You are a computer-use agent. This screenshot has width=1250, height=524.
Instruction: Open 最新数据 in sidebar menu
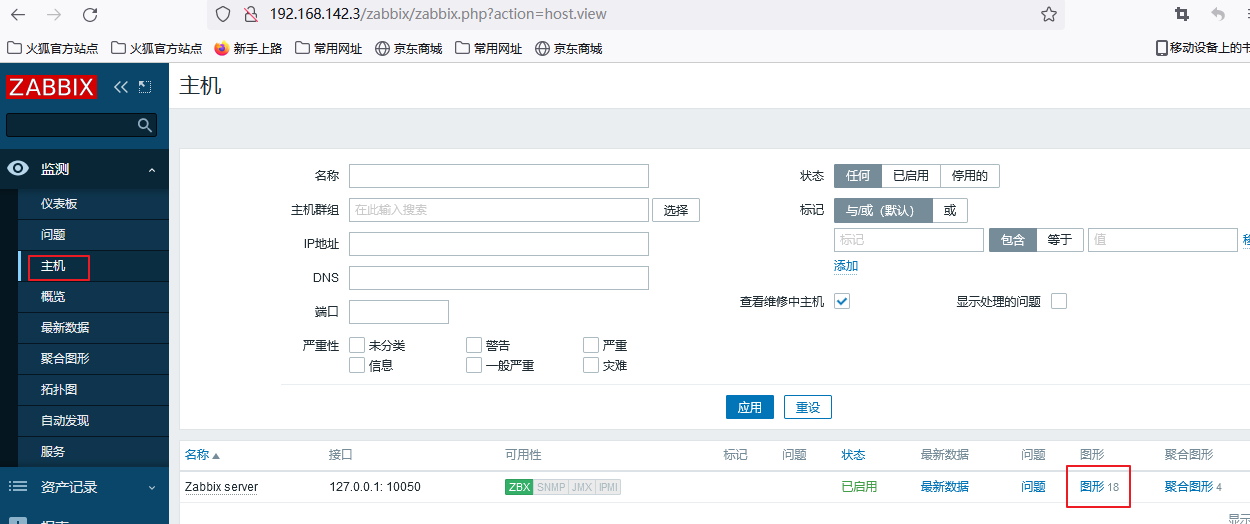65,328
